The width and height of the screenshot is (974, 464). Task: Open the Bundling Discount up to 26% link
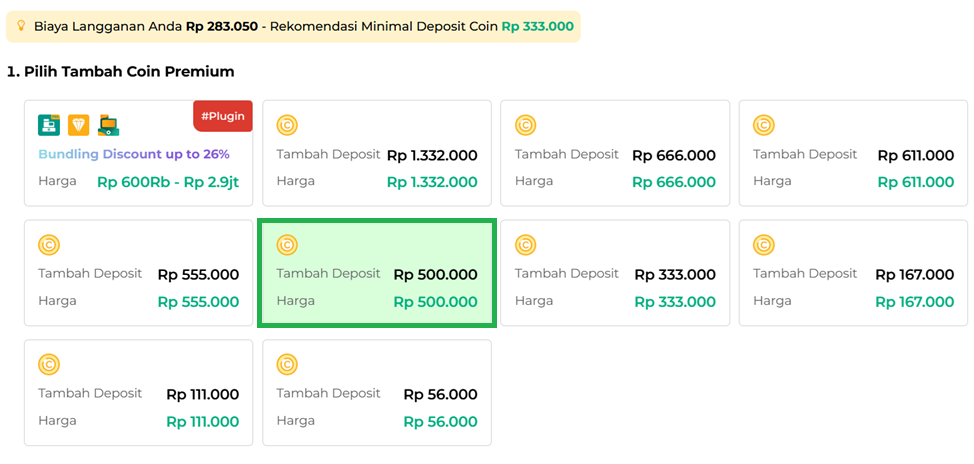tap(134, 154)
